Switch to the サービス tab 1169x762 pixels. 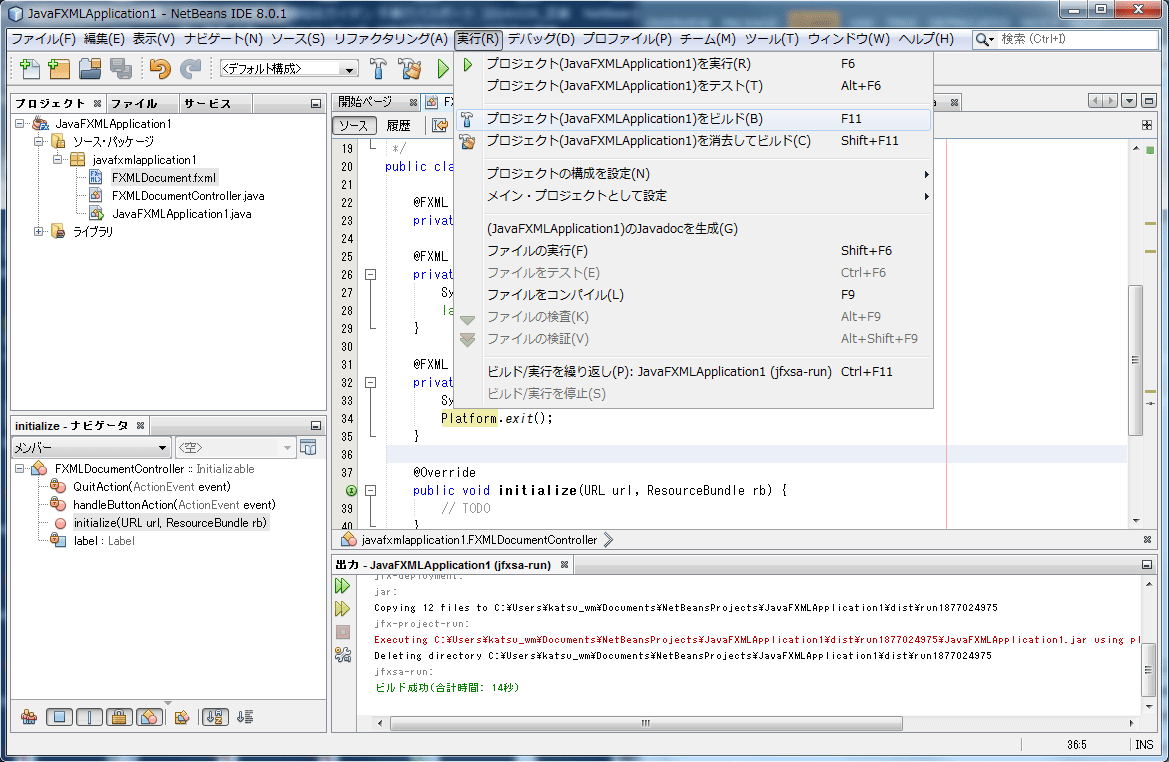tap(215, 104)
